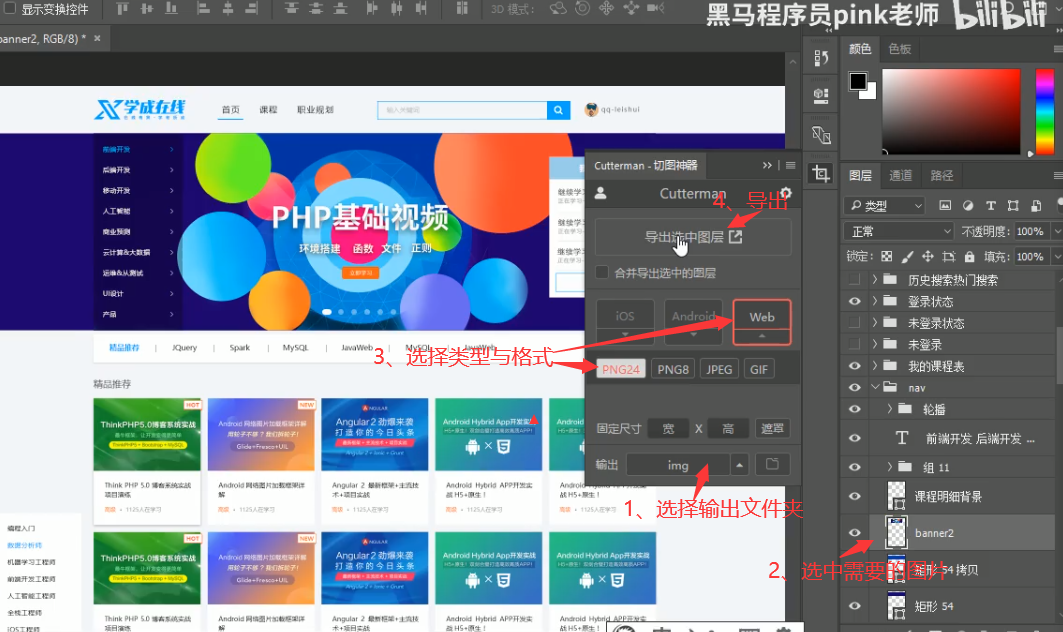Click the distribute right edges icon
This screenshot has width=1063, height=632.
pos(421,9)
